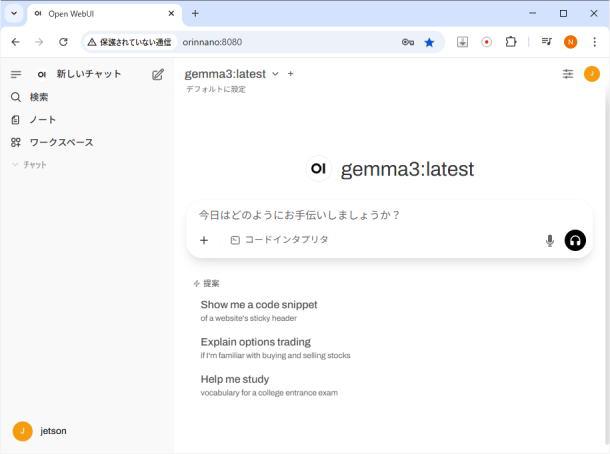This screenshot has width=610, height=454.
Task: Add another model with plus icon
Action: [x=291, y=74]
